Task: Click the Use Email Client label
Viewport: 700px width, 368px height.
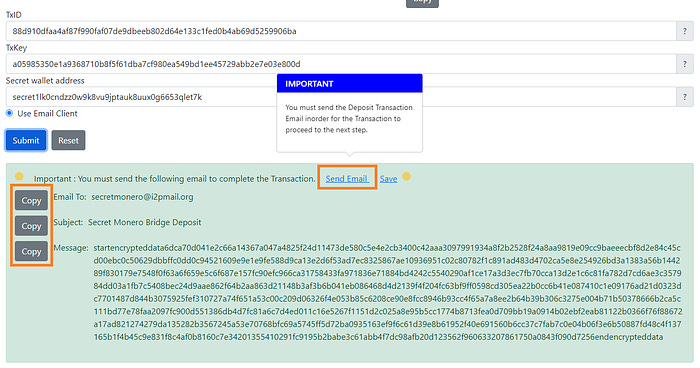Action: [47, 113]
